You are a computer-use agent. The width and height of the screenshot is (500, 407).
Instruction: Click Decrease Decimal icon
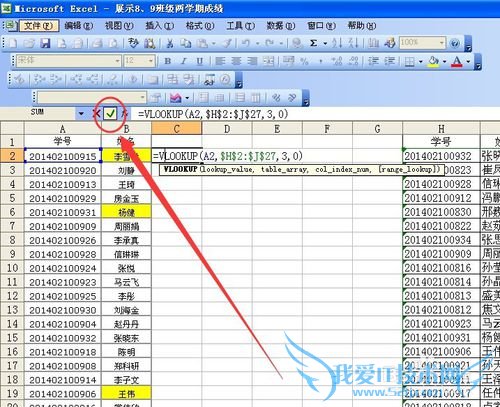tap(353, 61)
